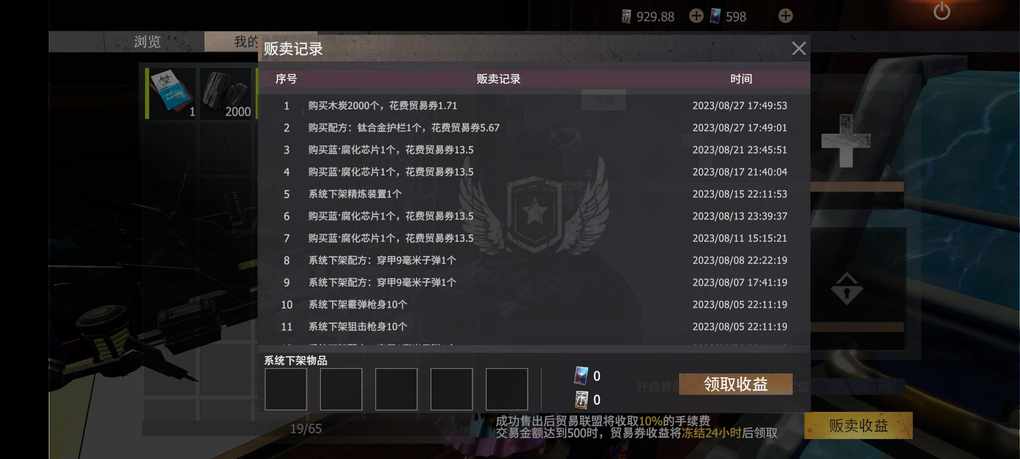Click the 时间 column header
This screenshot has height=459, width=1020.
click(740, 79)
